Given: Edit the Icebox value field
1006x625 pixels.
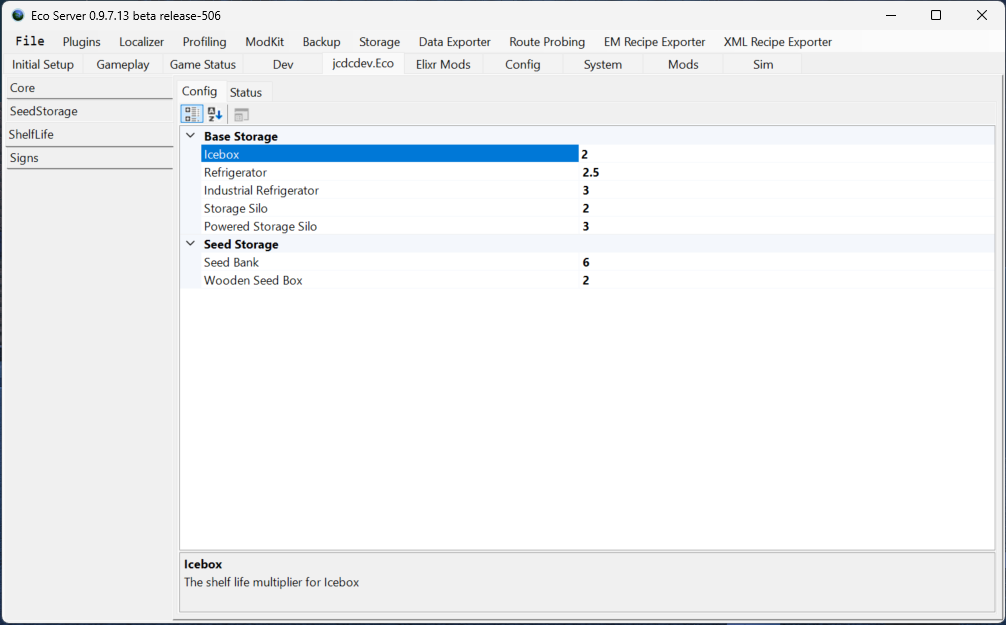Looking at the screenshot, I should [x=787, y=154].
